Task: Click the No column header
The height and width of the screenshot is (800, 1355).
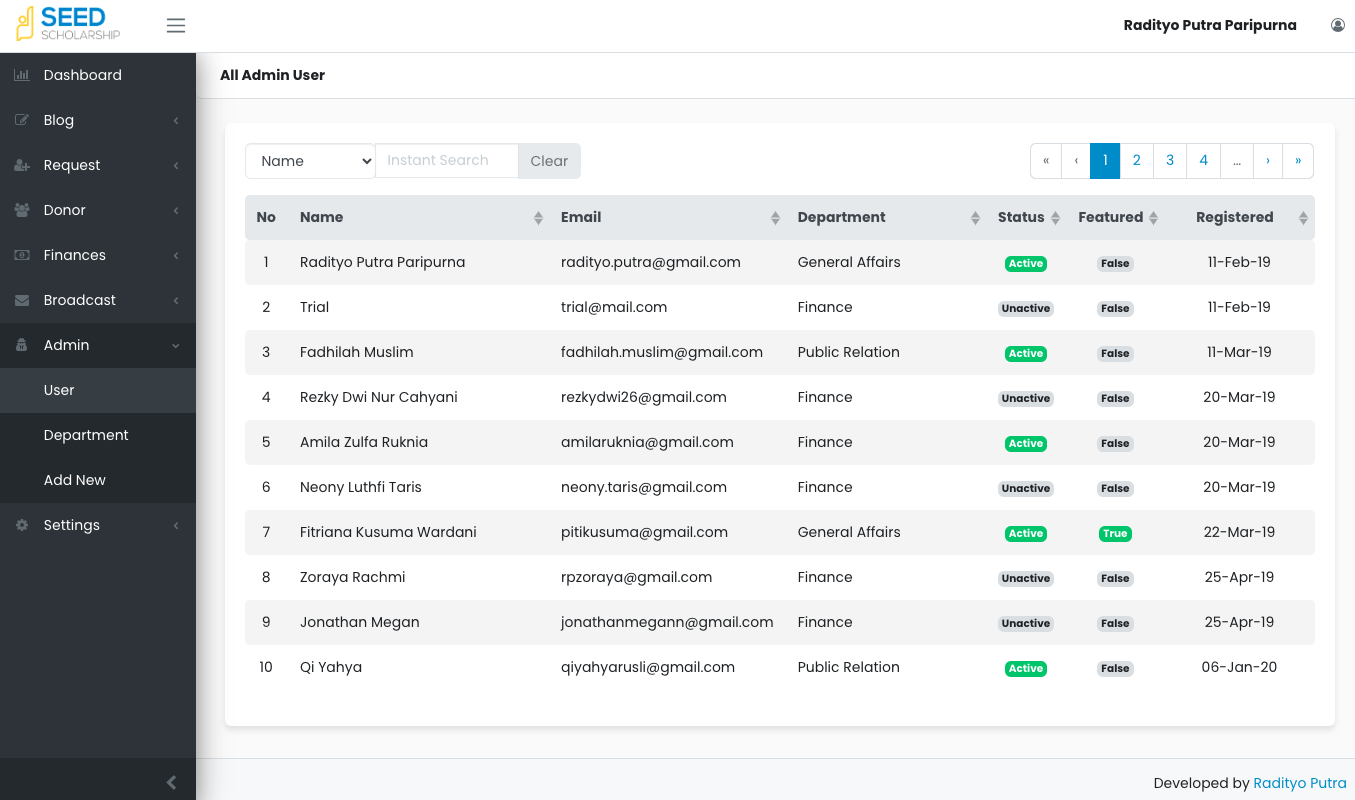Action: 266,217
